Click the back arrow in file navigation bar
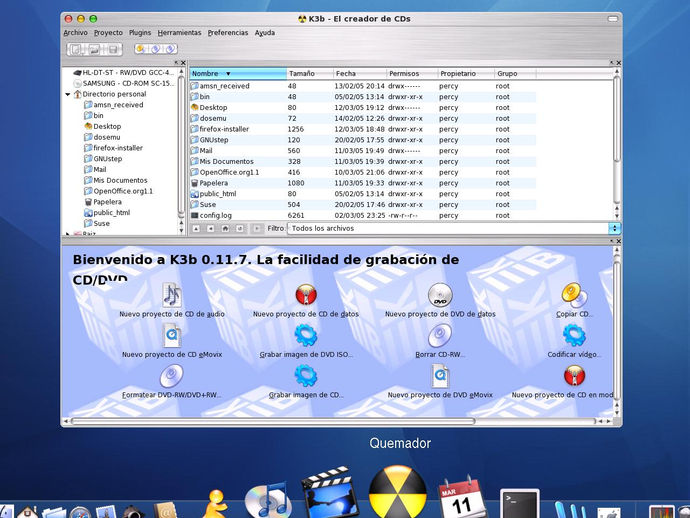The image size is (690, 518). pyautogui.click(x=211, y=228)
